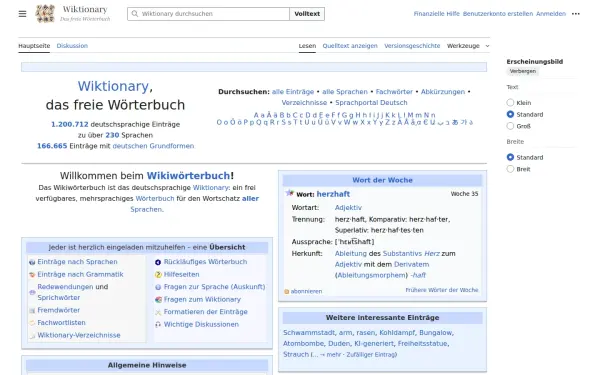The width and height of the screenshot is (600, 375).
Task: Select Klein text size
Action: (x=510, y=103)
